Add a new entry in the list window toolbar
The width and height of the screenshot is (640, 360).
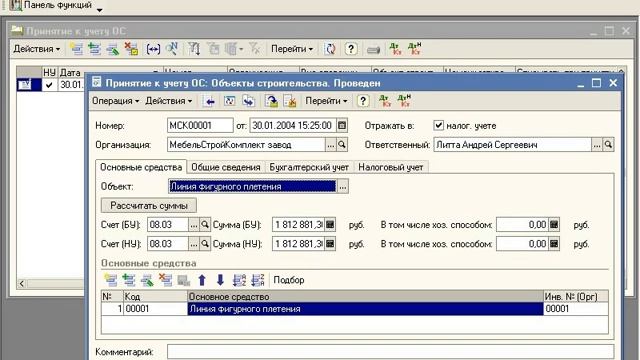pos(76,49)
